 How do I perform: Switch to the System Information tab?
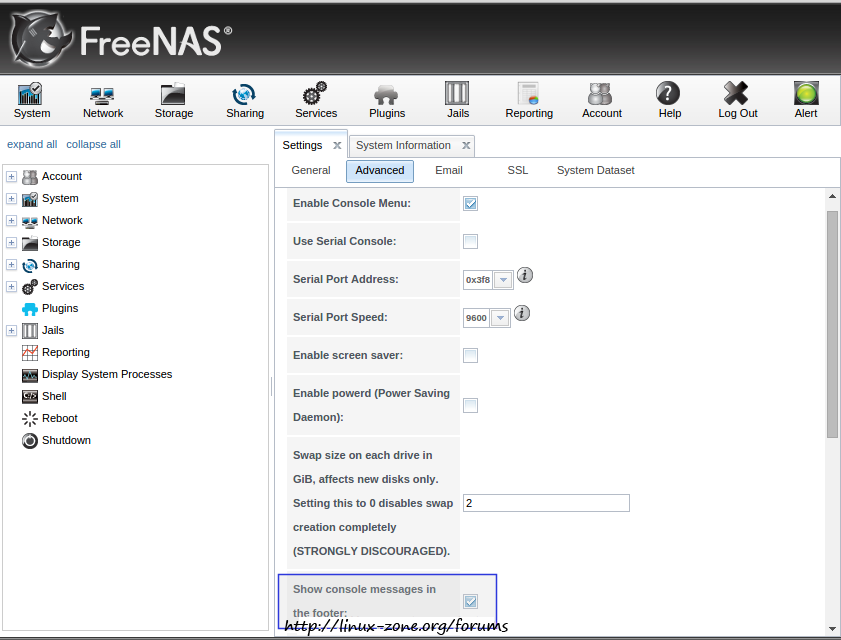click(x=403, y=145)
